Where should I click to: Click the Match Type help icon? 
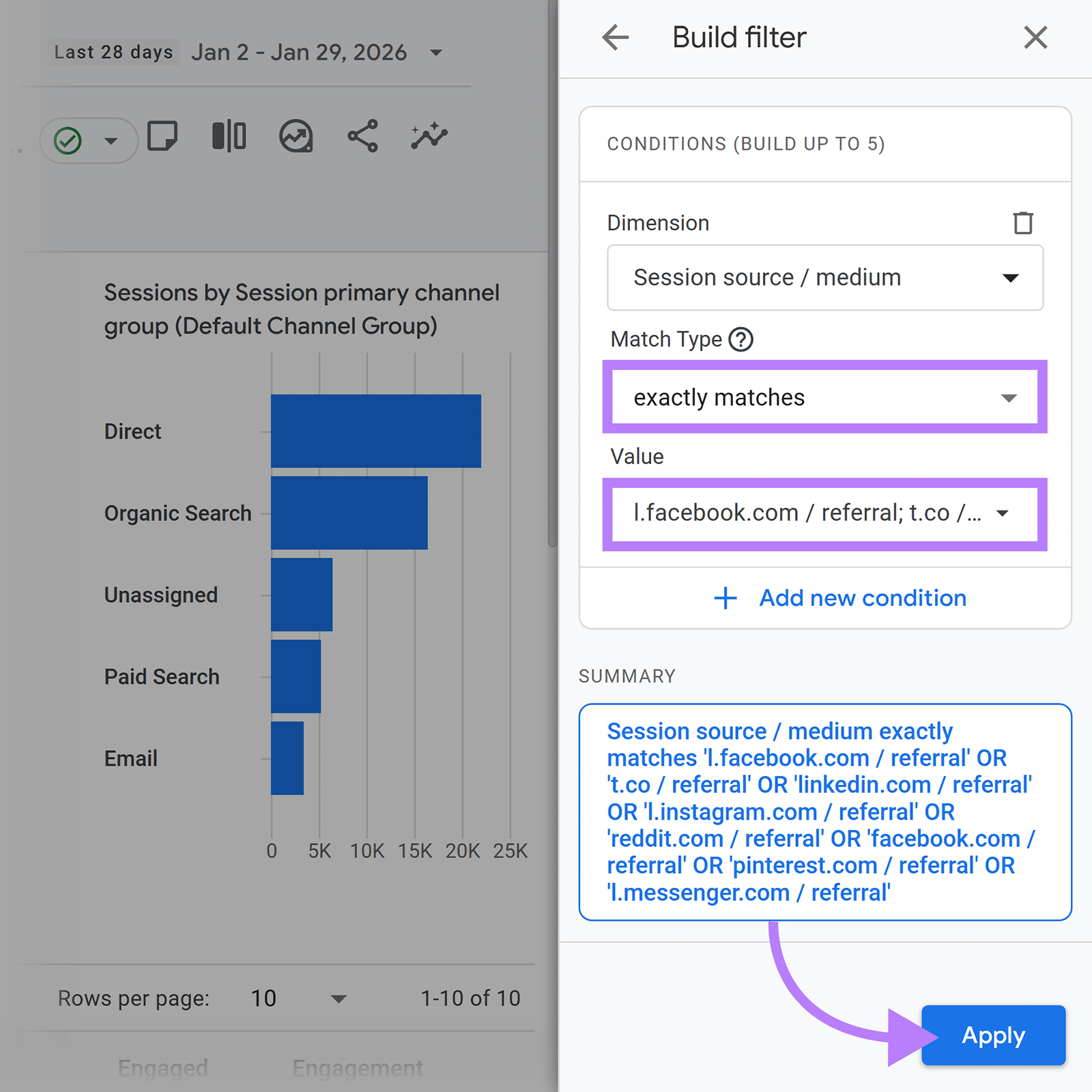point(741,339)
